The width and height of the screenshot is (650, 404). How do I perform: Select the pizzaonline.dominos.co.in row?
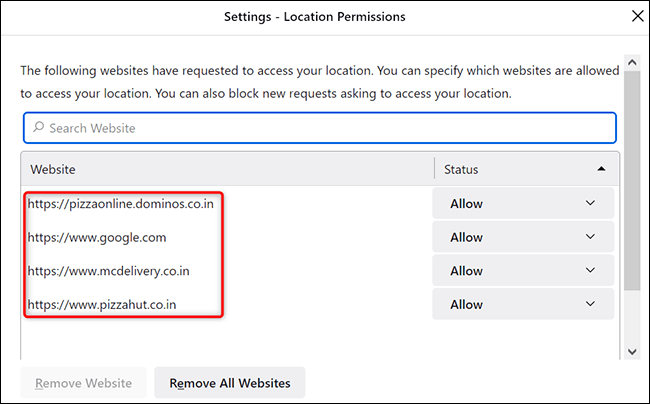pyautogui.click(x=121, y=203)
